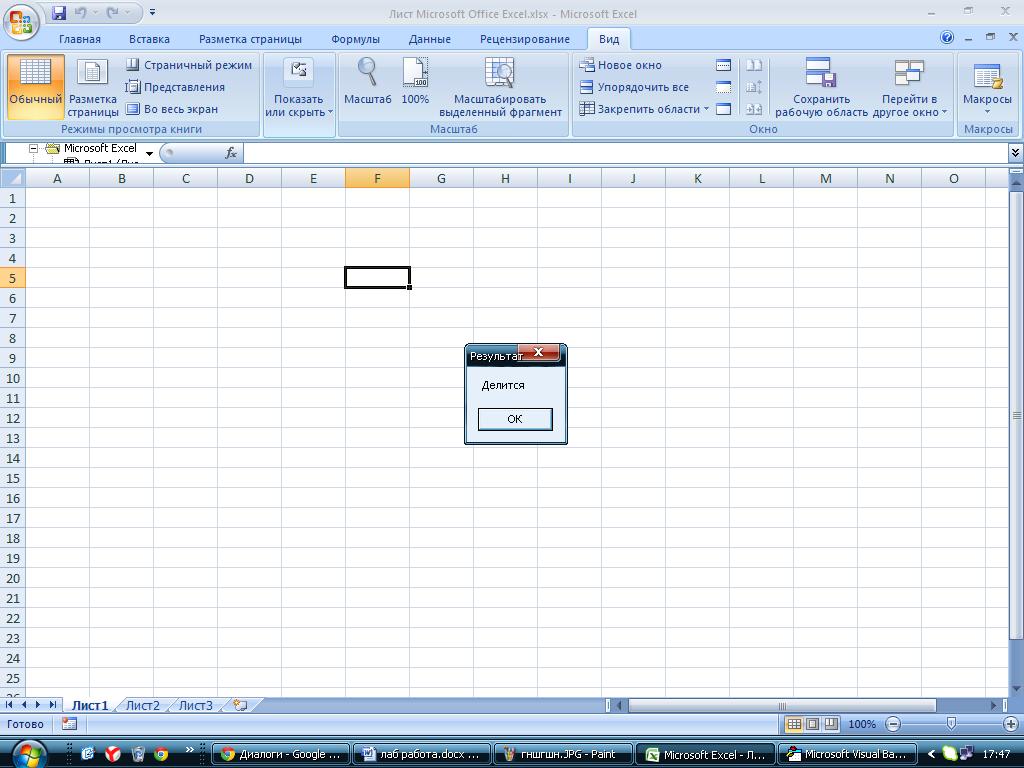Click the insert new sheet icon after Лист3
This screenshot has height=768, width=1024.
coord(240,705)
